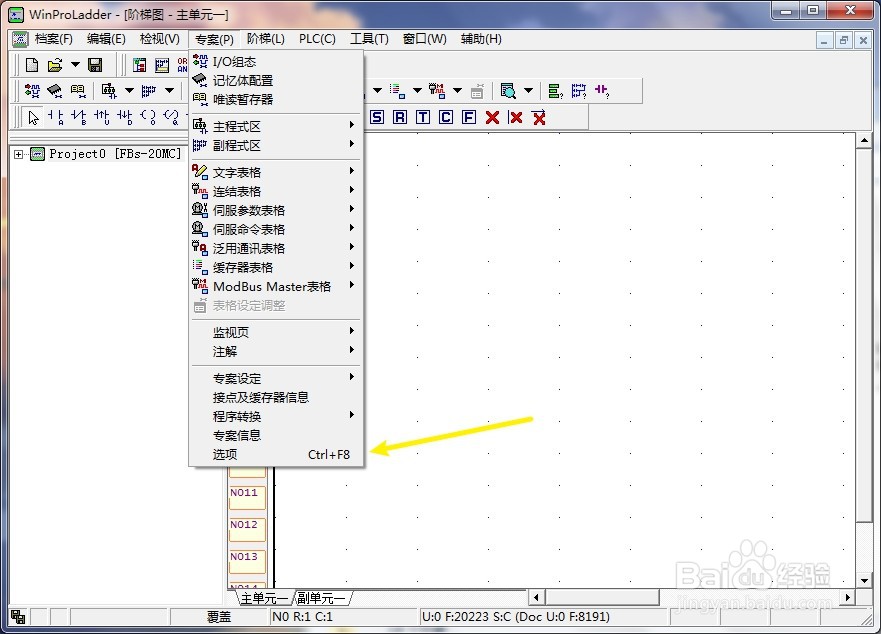The width and height of the screenshot is (881, 634).
Task: Expand the 主程式区 submenu
Action: (x=276, y=126)
